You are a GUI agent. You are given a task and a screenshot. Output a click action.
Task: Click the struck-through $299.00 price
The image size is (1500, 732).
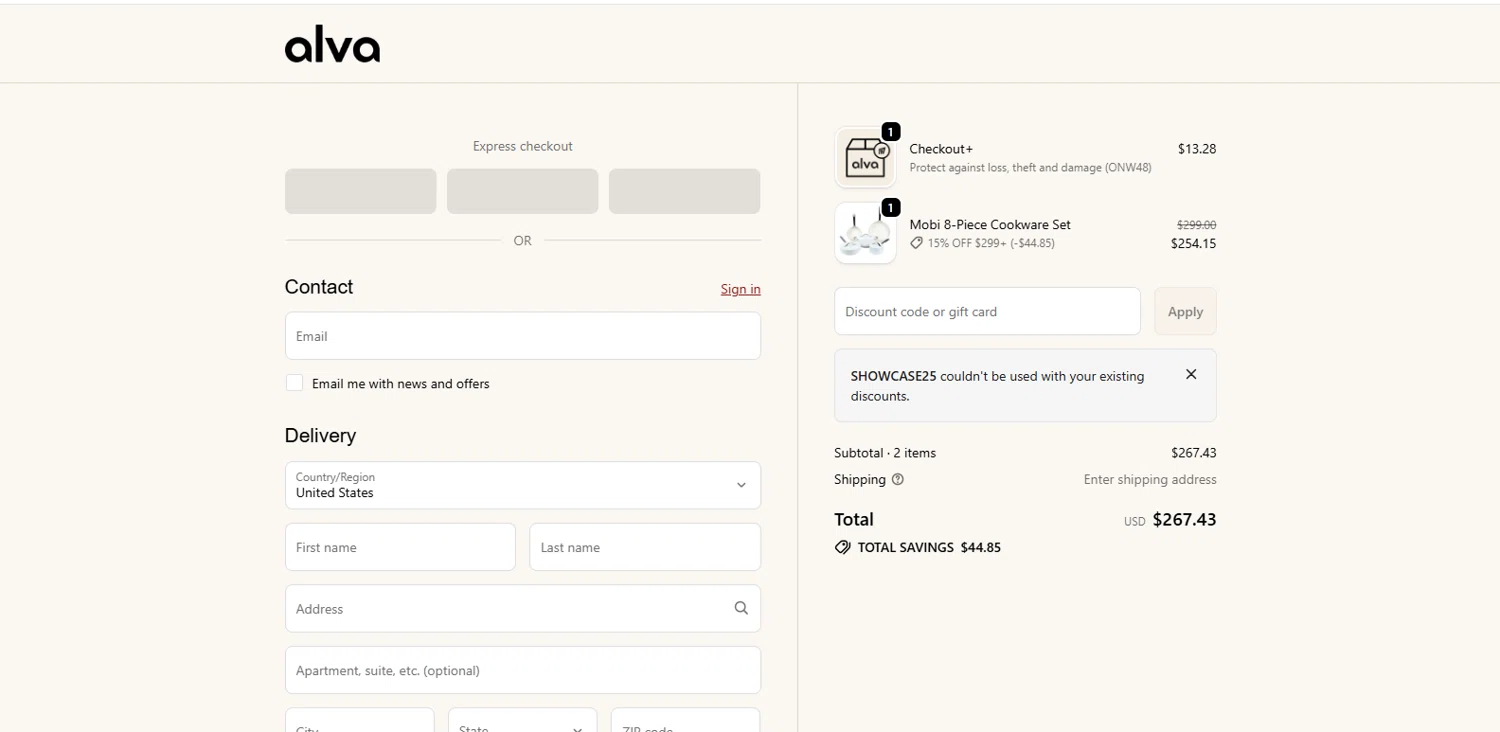pos(1197,225)
